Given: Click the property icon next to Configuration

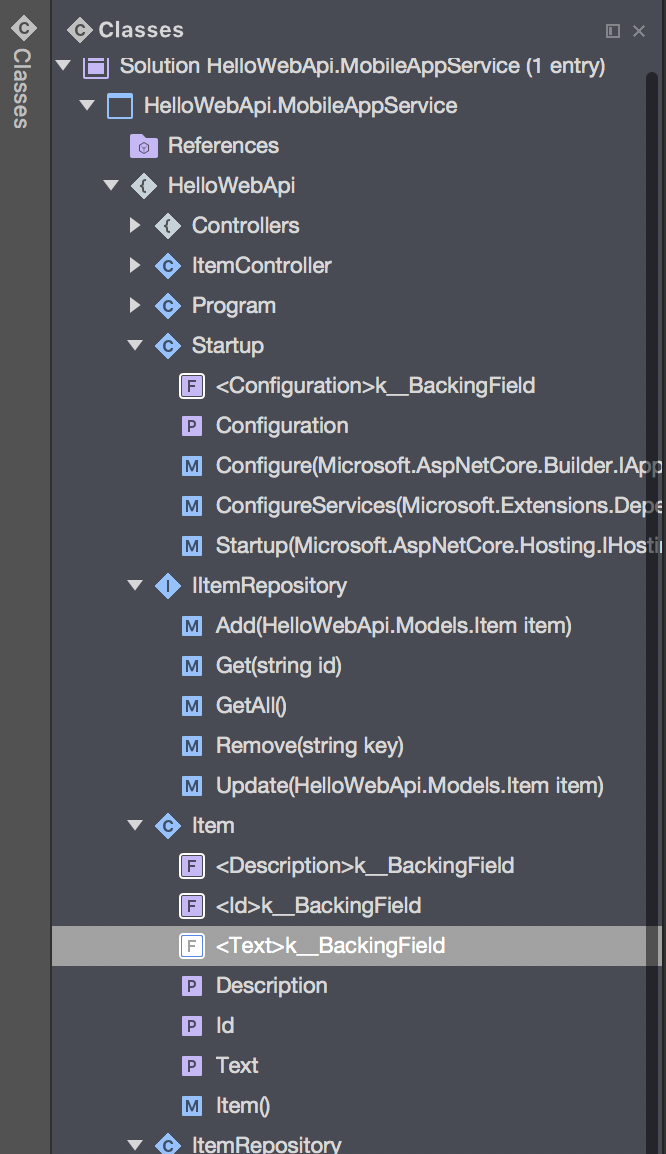Looking at the screenshot, I should coord(192,425).
